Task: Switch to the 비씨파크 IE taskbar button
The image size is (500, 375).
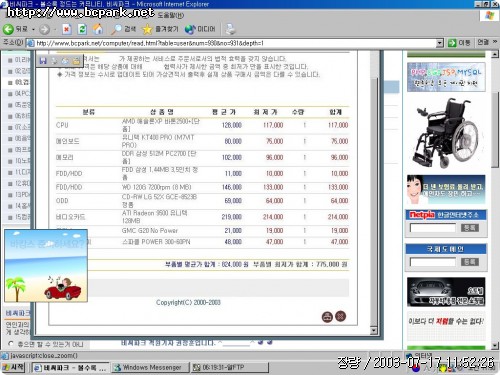Action: pyautogui.click(x=70, y=368)
